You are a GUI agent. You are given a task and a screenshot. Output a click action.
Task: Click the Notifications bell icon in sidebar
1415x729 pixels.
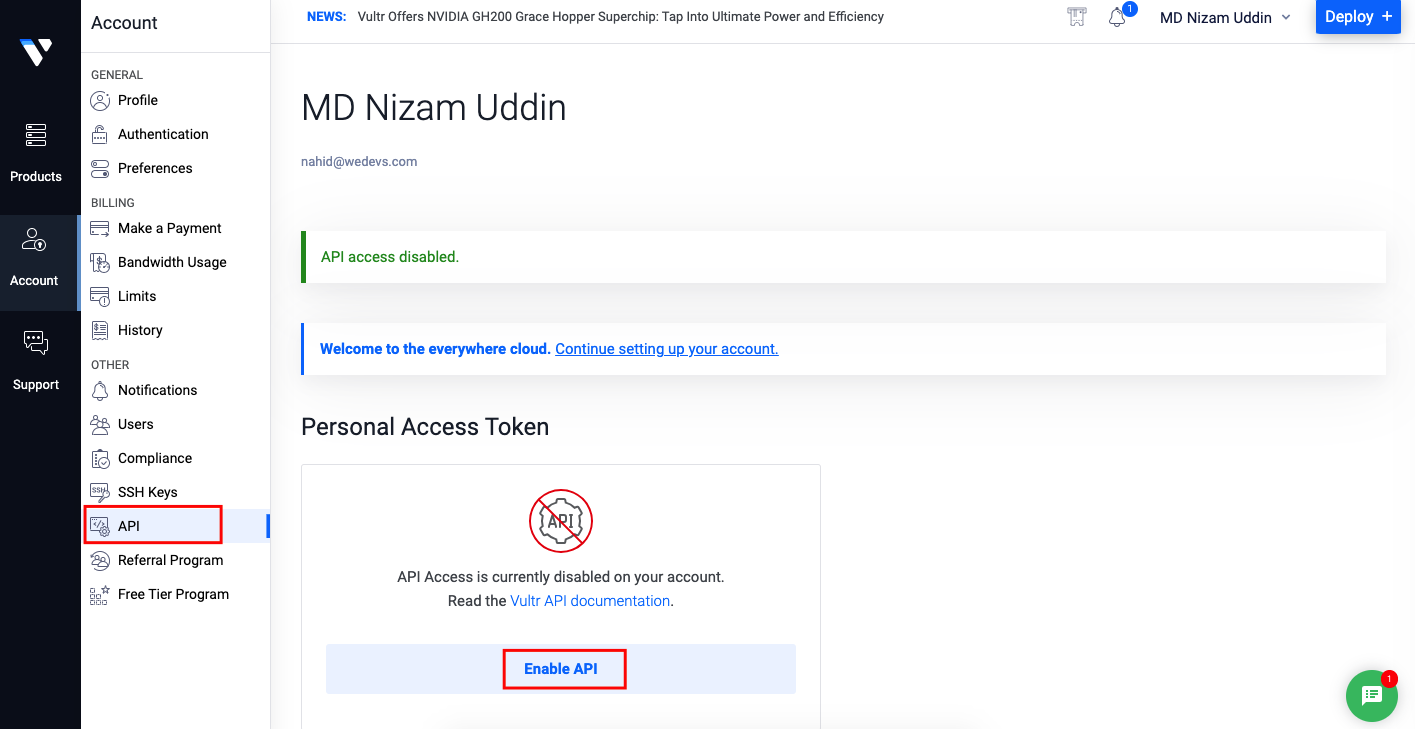coord(100,390)
